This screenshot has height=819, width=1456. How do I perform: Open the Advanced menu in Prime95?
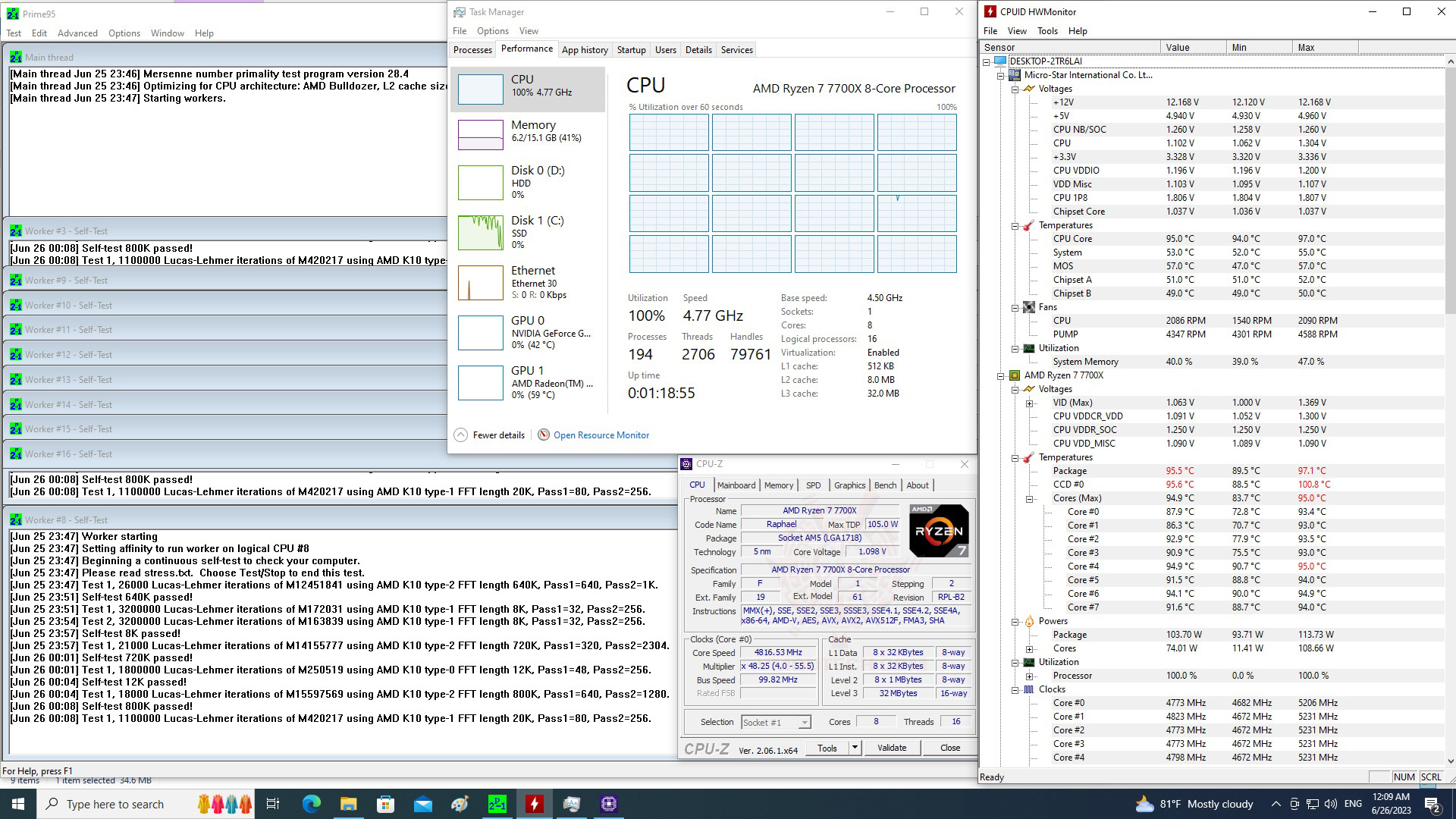click(x=77, y=33)
